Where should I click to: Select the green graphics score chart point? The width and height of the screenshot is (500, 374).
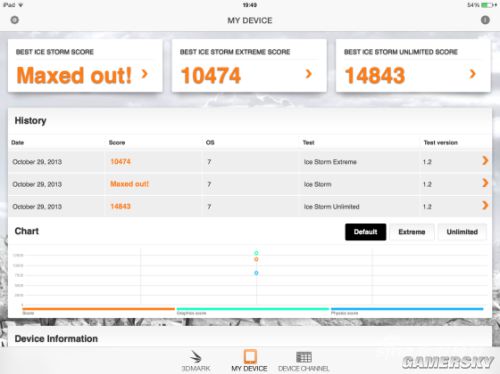pyautogui.click(x=256, y=253)
